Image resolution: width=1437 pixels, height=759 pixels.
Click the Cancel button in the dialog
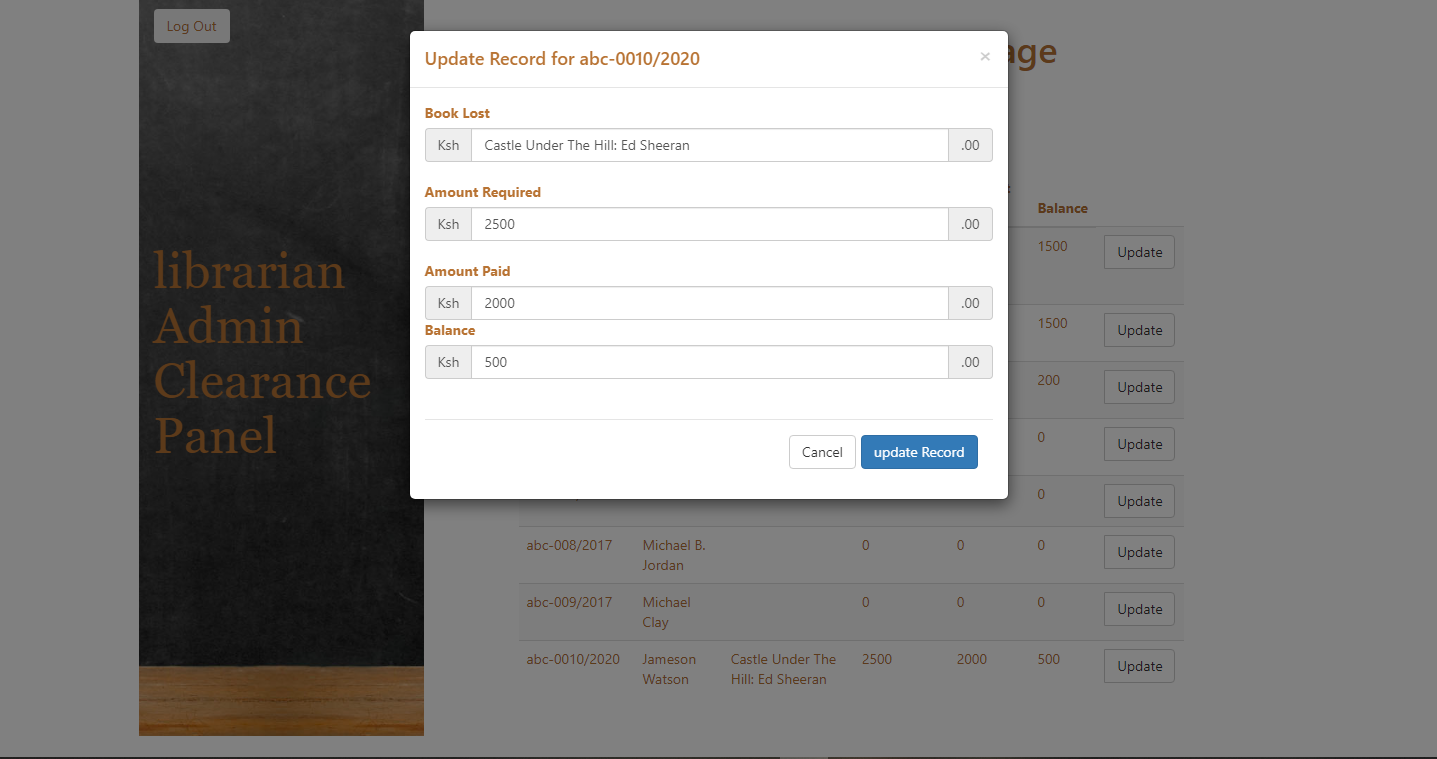click(x=822, y=452)
